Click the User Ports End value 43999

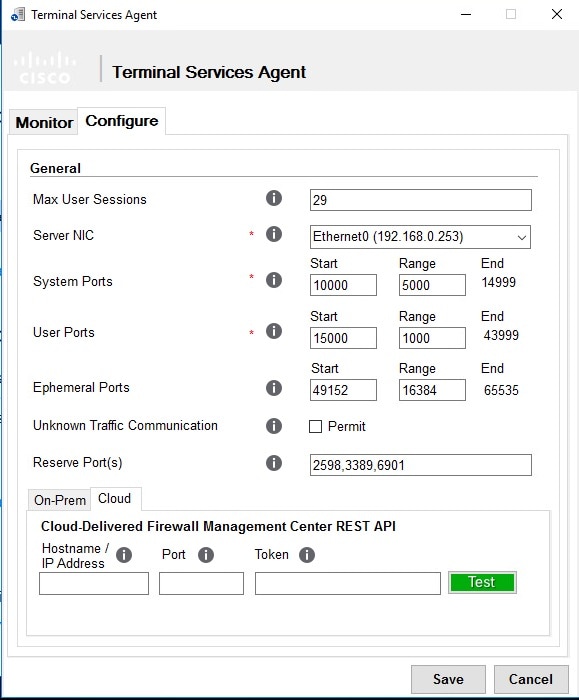pyautogui.click(x=501, y=335)
